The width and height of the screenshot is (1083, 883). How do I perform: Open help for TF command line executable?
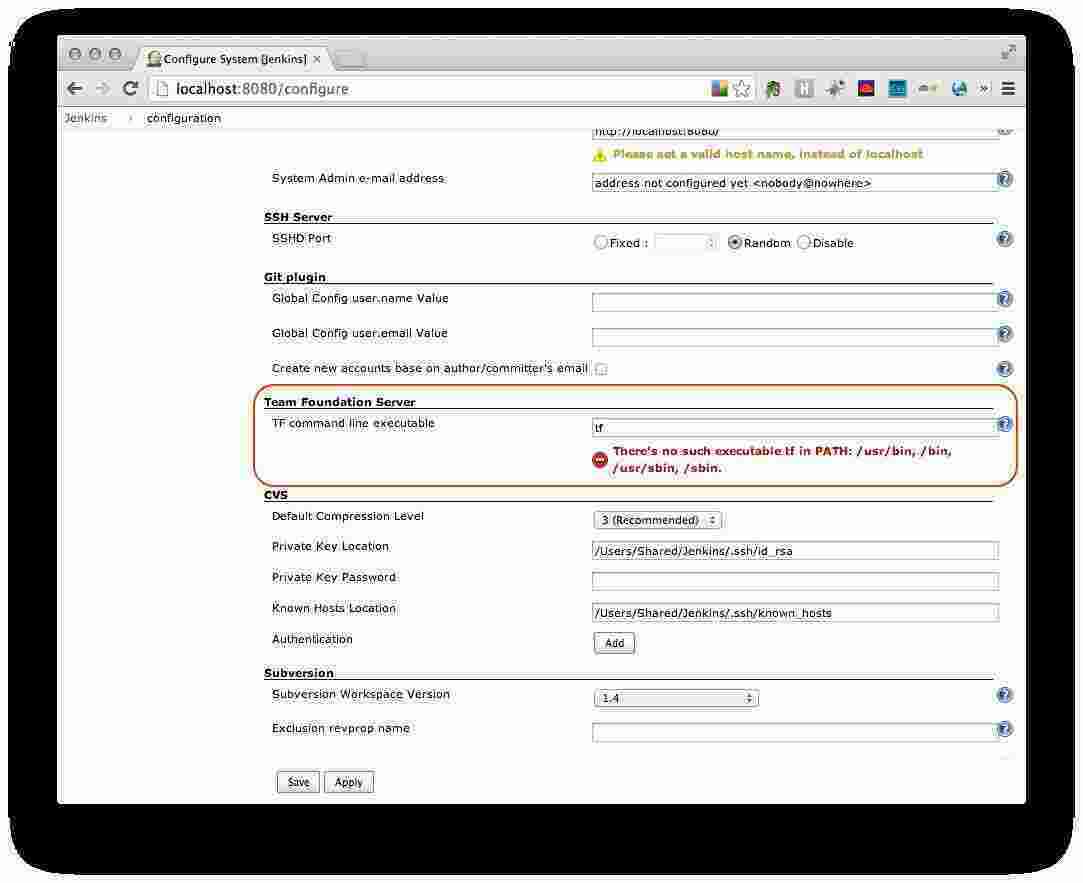[1004, 424]
